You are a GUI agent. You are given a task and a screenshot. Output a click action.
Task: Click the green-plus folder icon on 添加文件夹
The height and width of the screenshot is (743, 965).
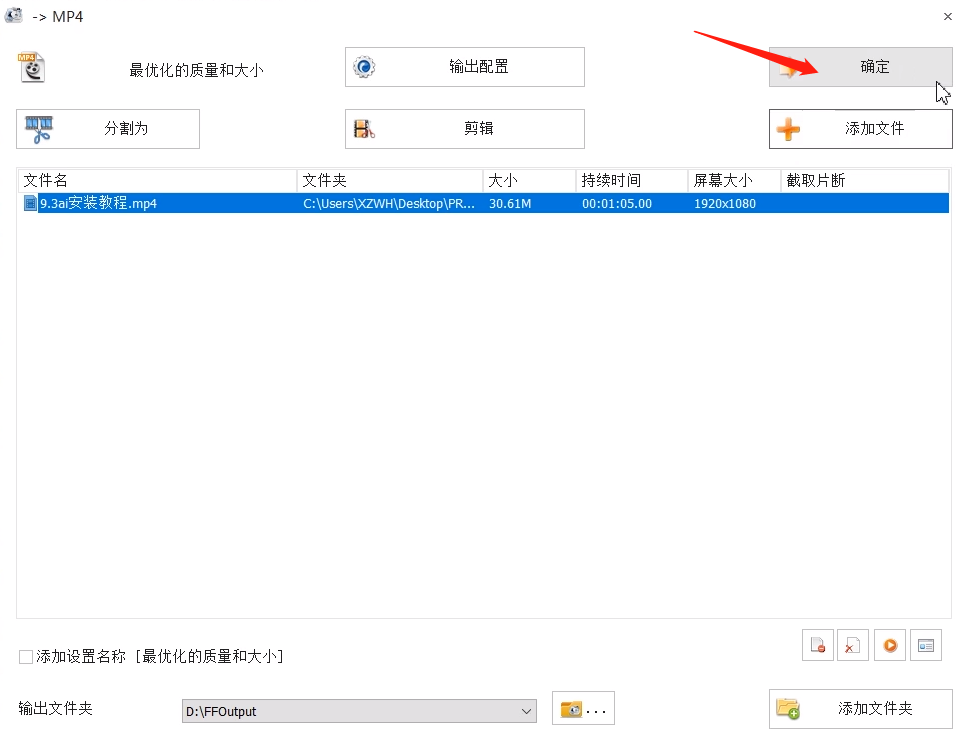788,709
